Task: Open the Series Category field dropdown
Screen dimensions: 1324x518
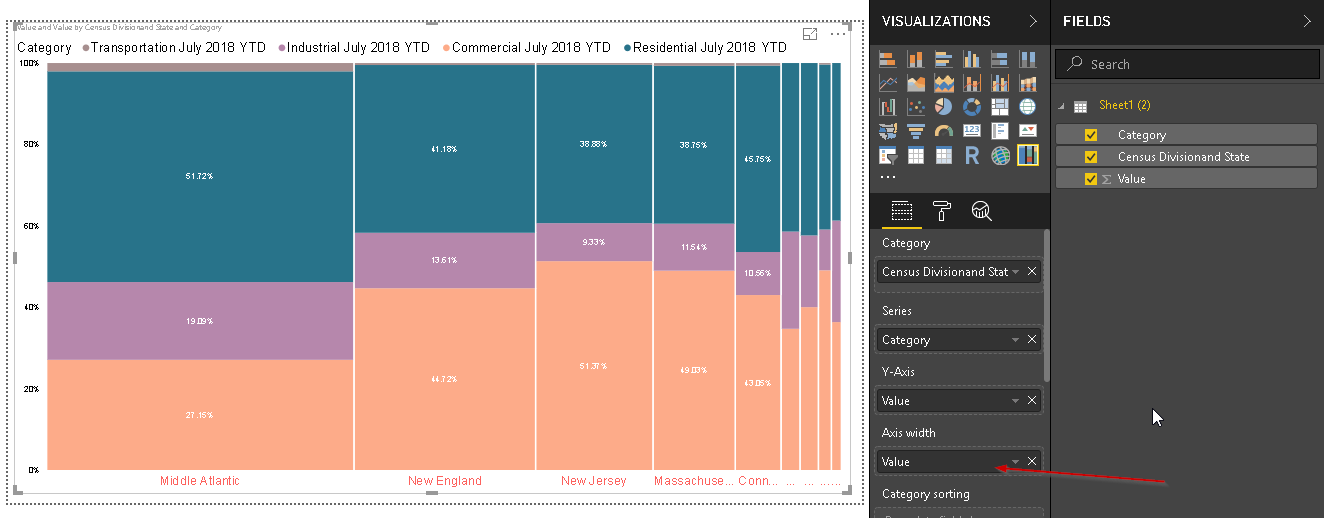Action: click(x=1015, y=340)
